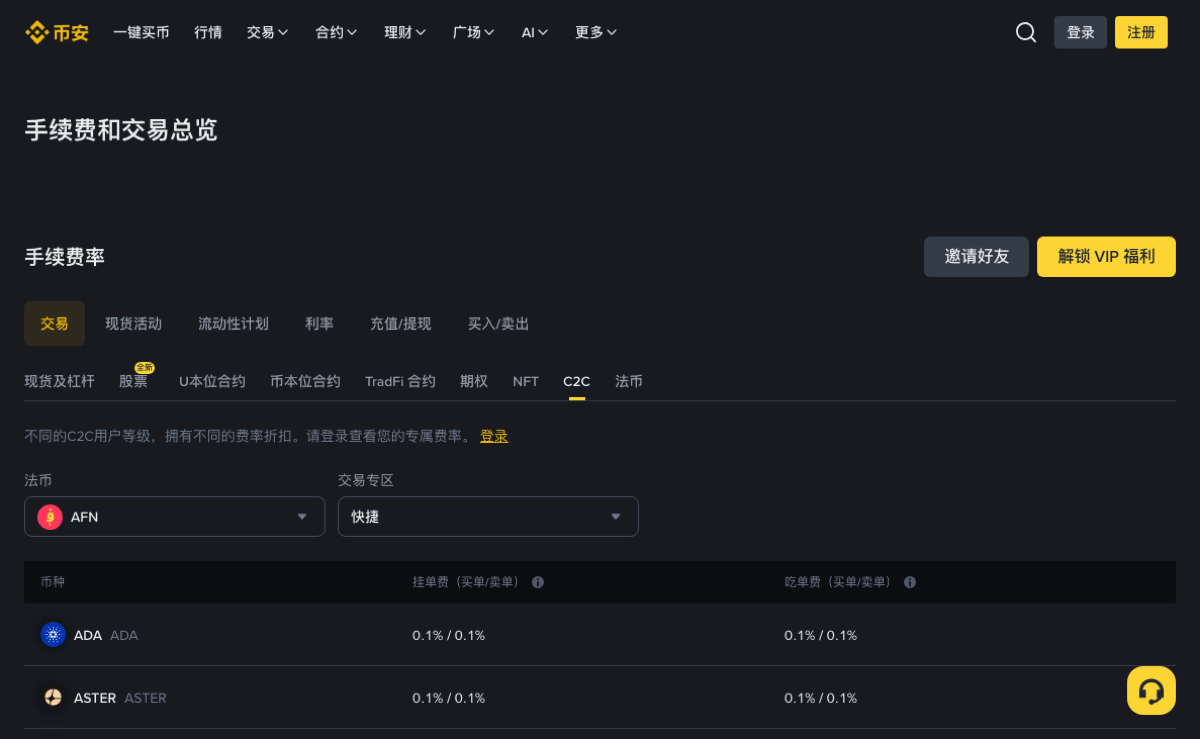Expand the 更多 nav menu

pyautogui.click(x=596, y=32)
